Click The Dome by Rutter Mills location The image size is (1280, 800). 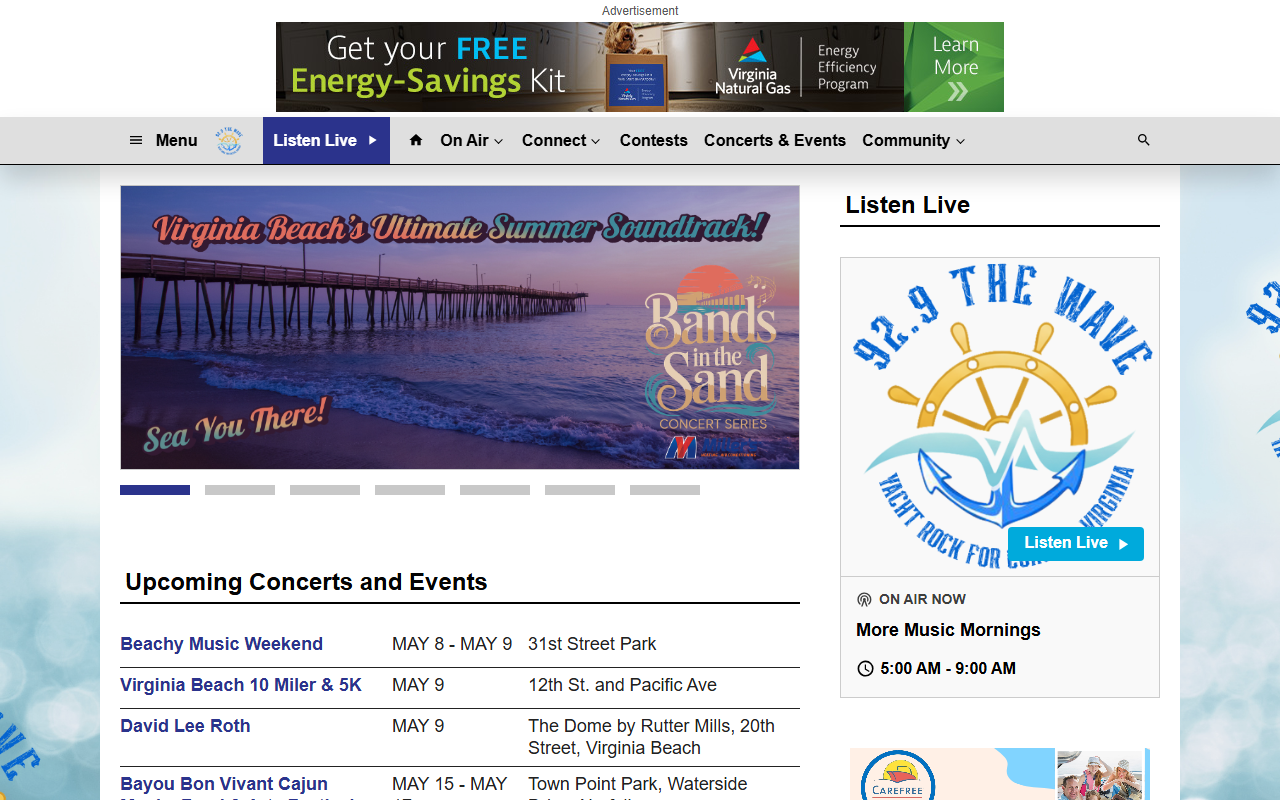[652, 737]
